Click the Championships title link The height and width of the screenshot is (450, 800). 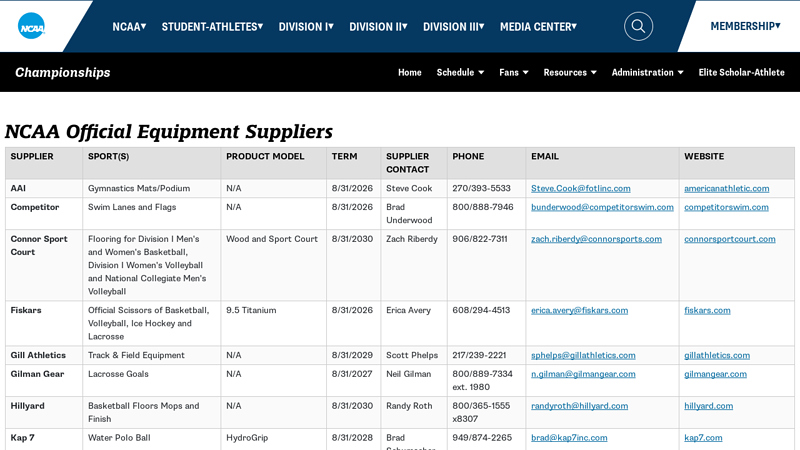click(x=62, y=72)
